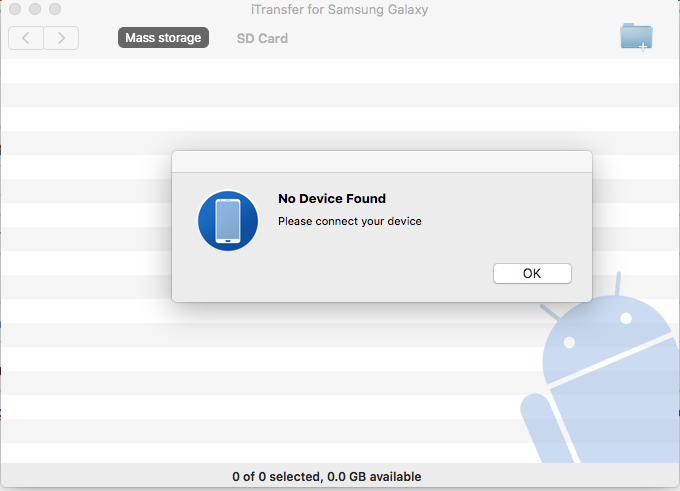Switch to the SD Card tab
The image size is (680, 491).
(262, 38)
